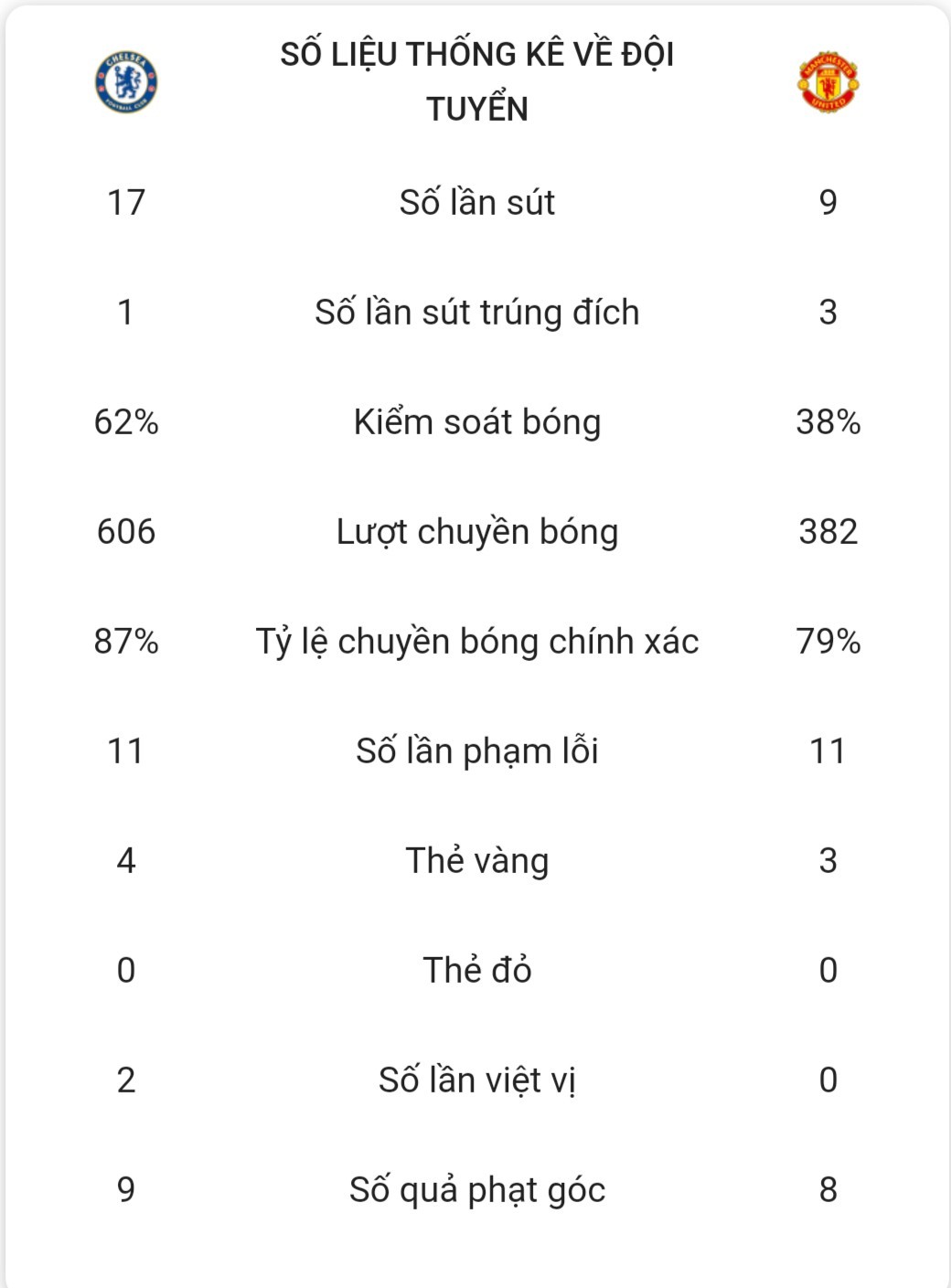The width and height of the screenshot is (951, 1288).
Task: Select the team statistics heading
Action: [477, 81]
